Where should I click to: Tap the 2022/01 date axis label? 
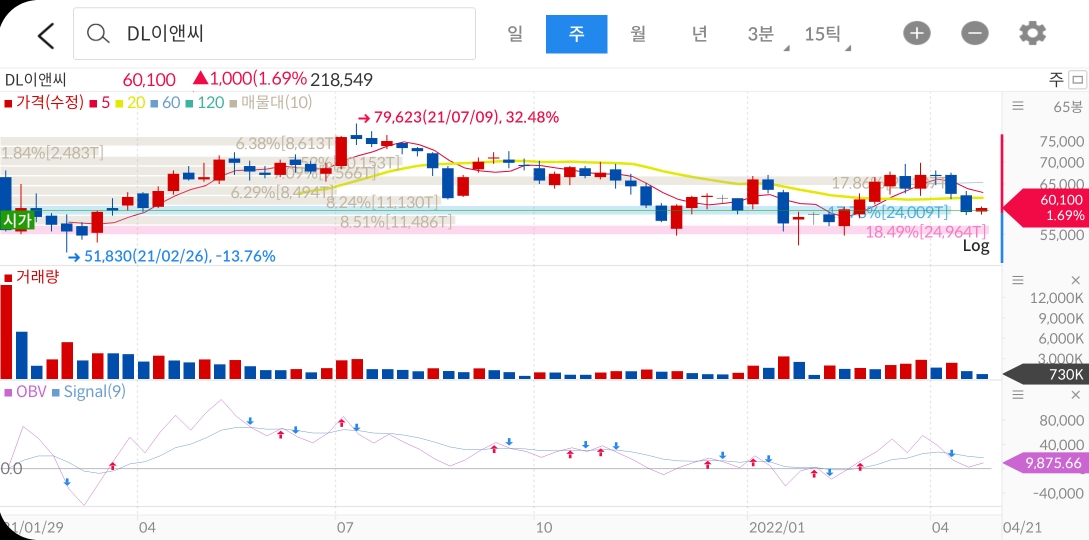click(776, 528)
